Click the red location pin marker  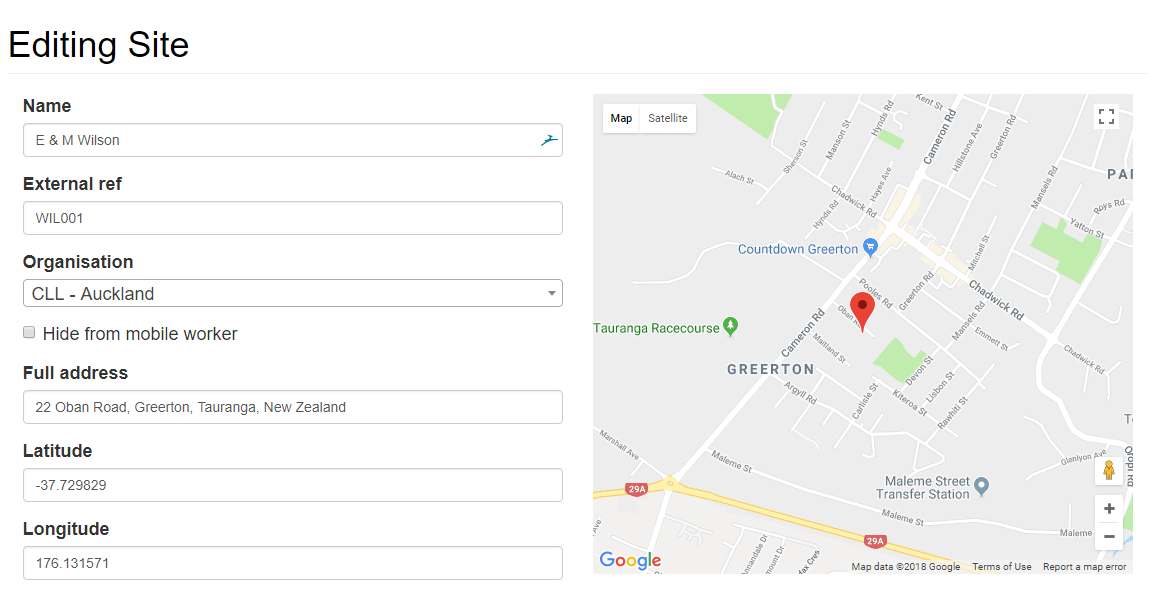click(862, 309)
